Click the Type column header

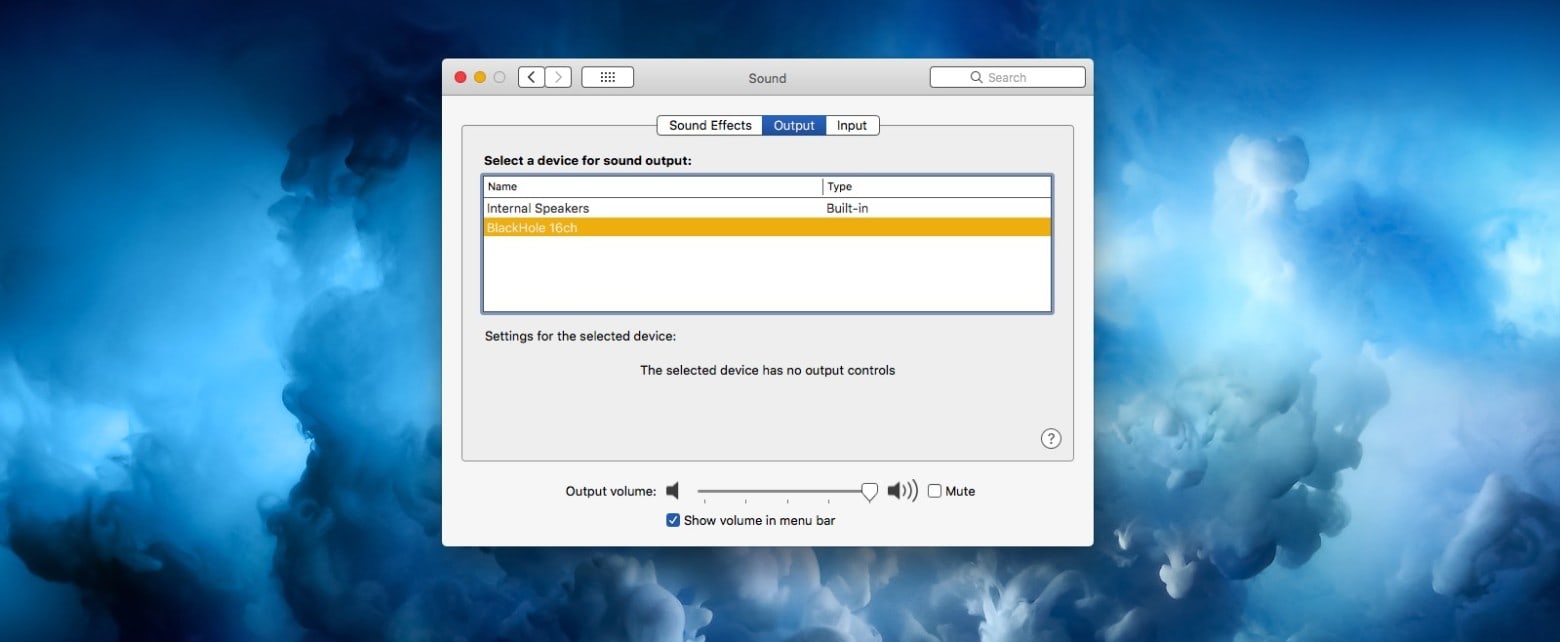pos(936,187)
